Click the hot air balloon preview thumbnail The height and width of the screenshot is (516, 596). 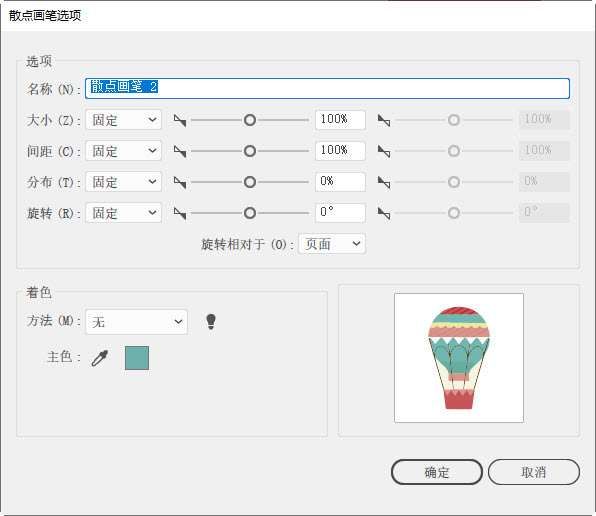459,358
